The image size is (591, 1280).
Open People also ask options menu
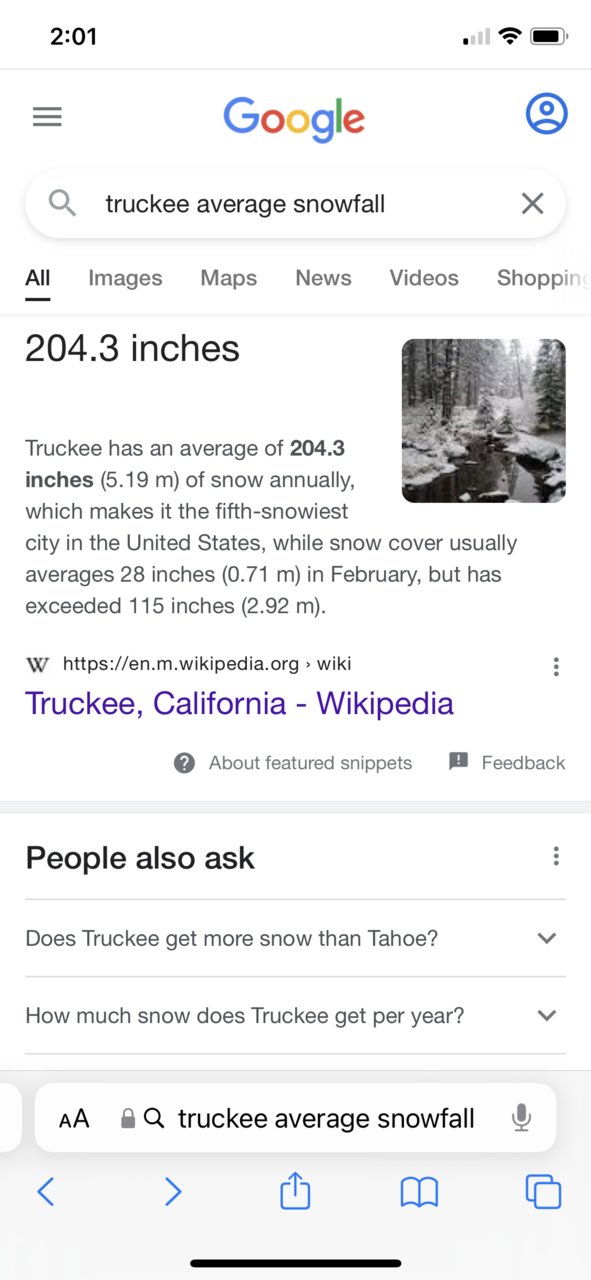556,857
